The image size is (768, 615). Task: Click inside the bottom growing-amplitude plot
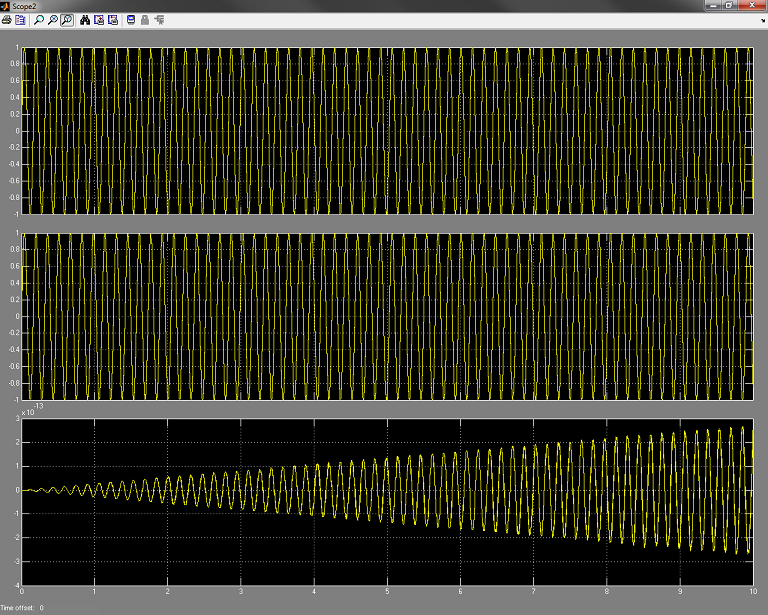[x=386, y=502]
